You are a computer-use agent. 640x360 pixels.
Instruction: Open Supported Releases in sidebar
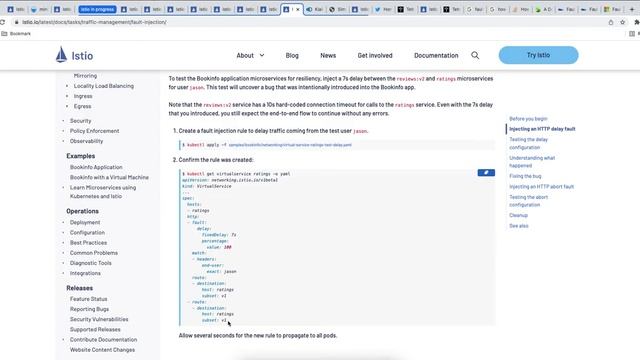[x=95, y=330]
